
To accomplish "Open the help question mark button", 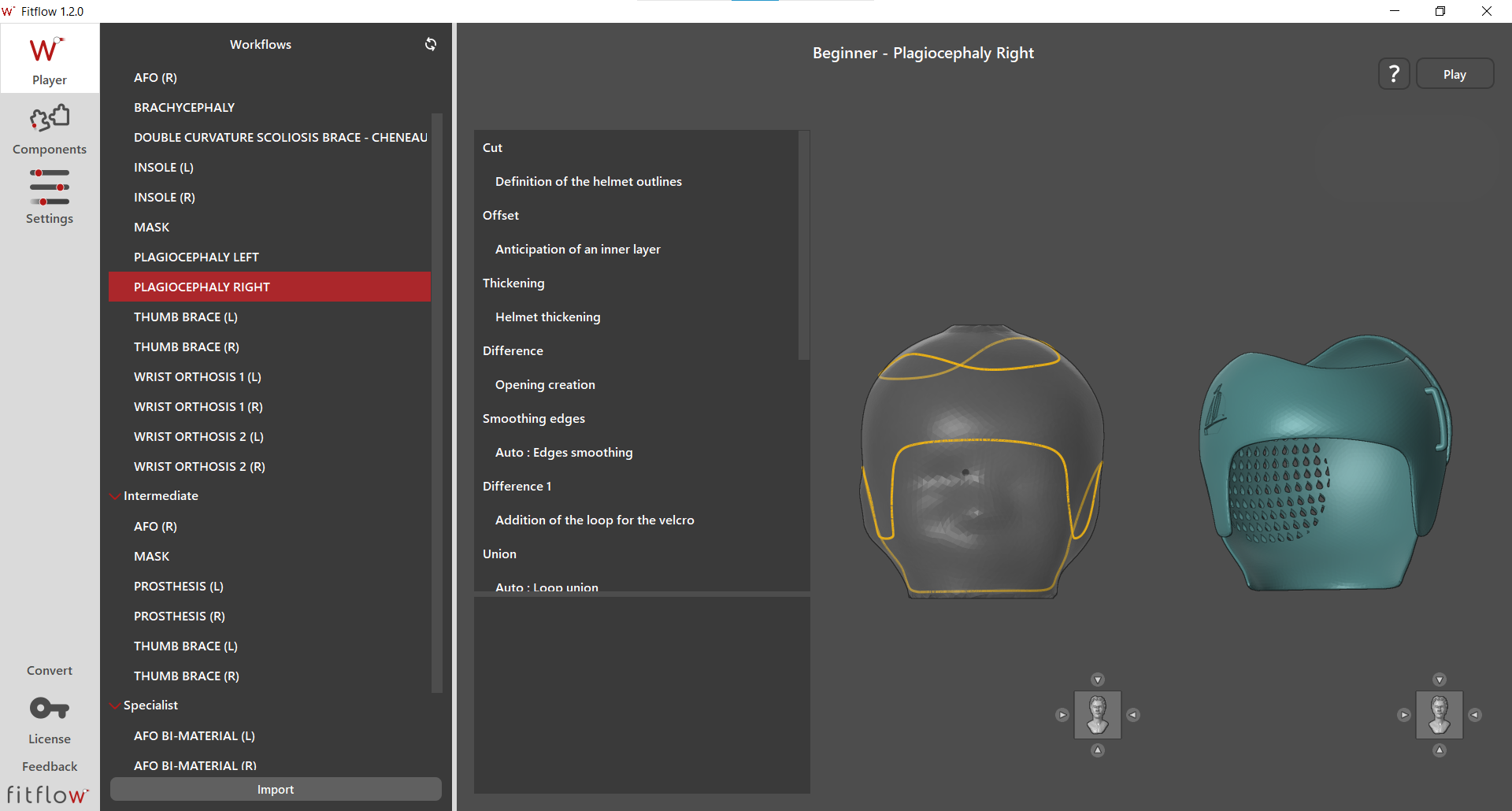I will click(1394, 74).
